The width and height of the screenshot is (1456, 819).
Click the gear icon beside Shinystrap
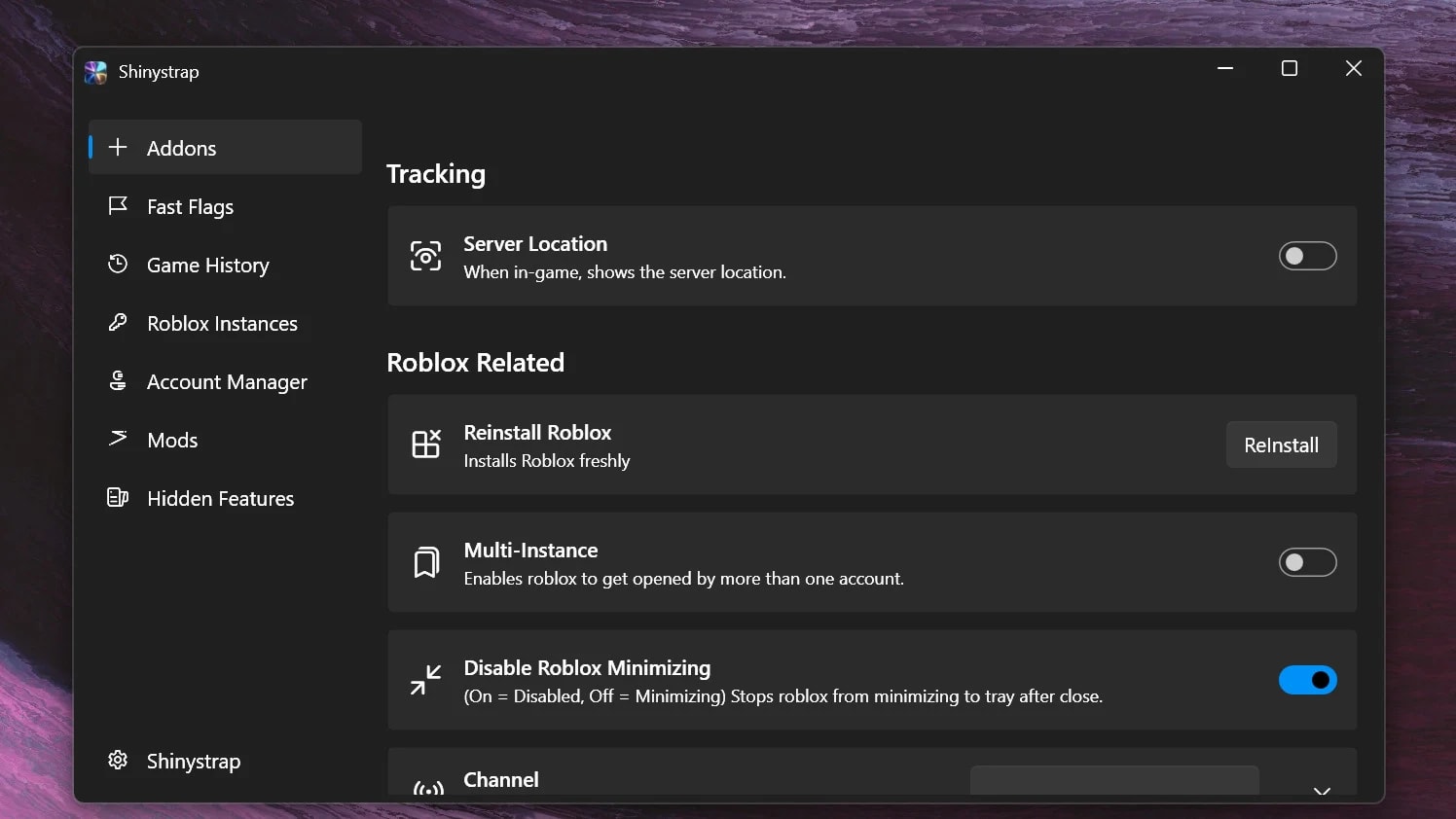click(118, 760)
